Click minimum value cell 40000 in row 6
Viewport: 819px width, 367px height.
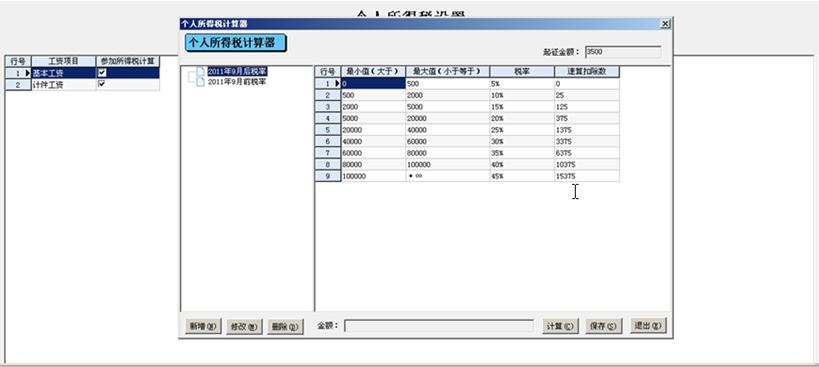click(x=373, y=141)
